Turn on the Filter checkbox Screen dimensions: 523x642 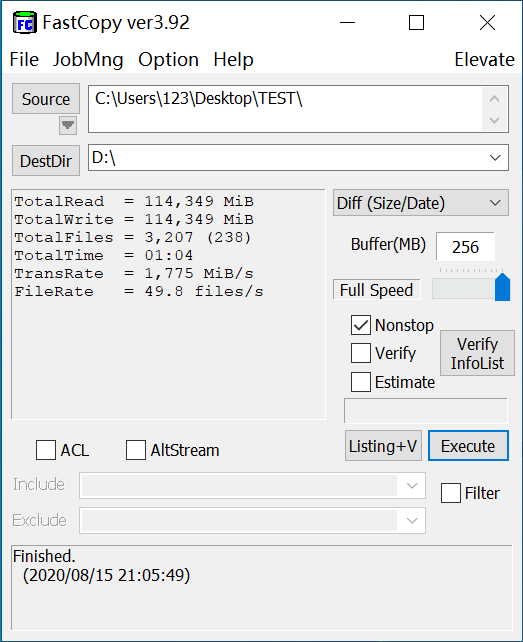click(x=451, y=493)
